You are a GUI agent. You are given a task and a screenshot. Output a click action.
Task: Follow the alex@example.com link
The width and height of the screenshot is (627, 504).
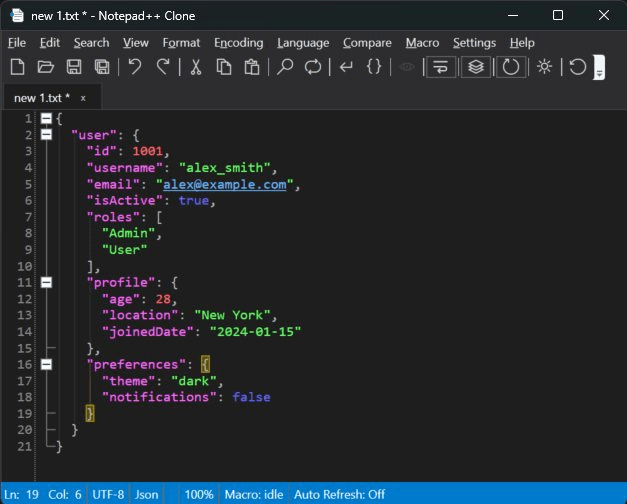(224, 184)
